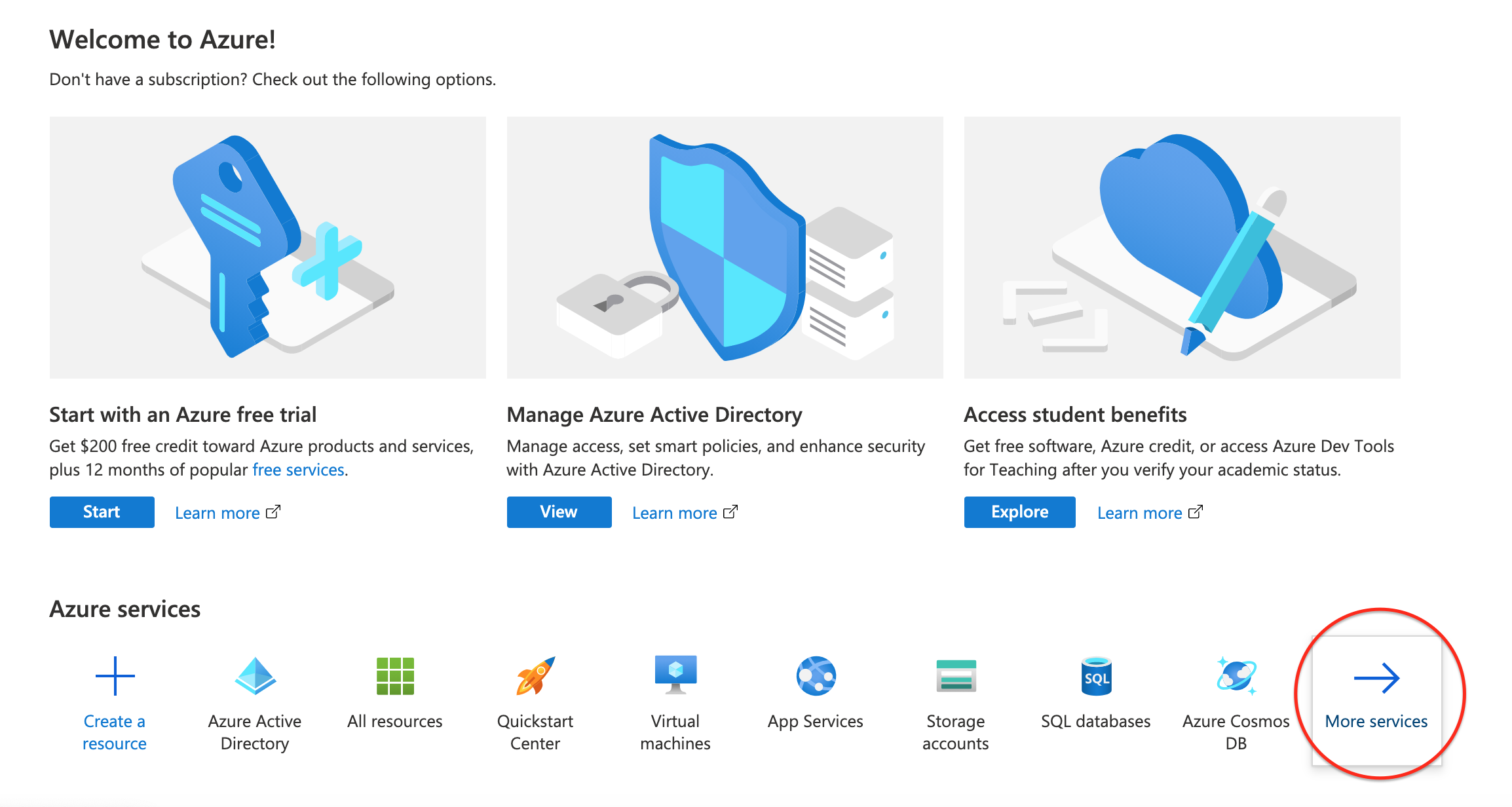Viewport: 1512px width, 807px height.
Task: Click the shield illustration for Active Directory
Action: tap(725, 248)
